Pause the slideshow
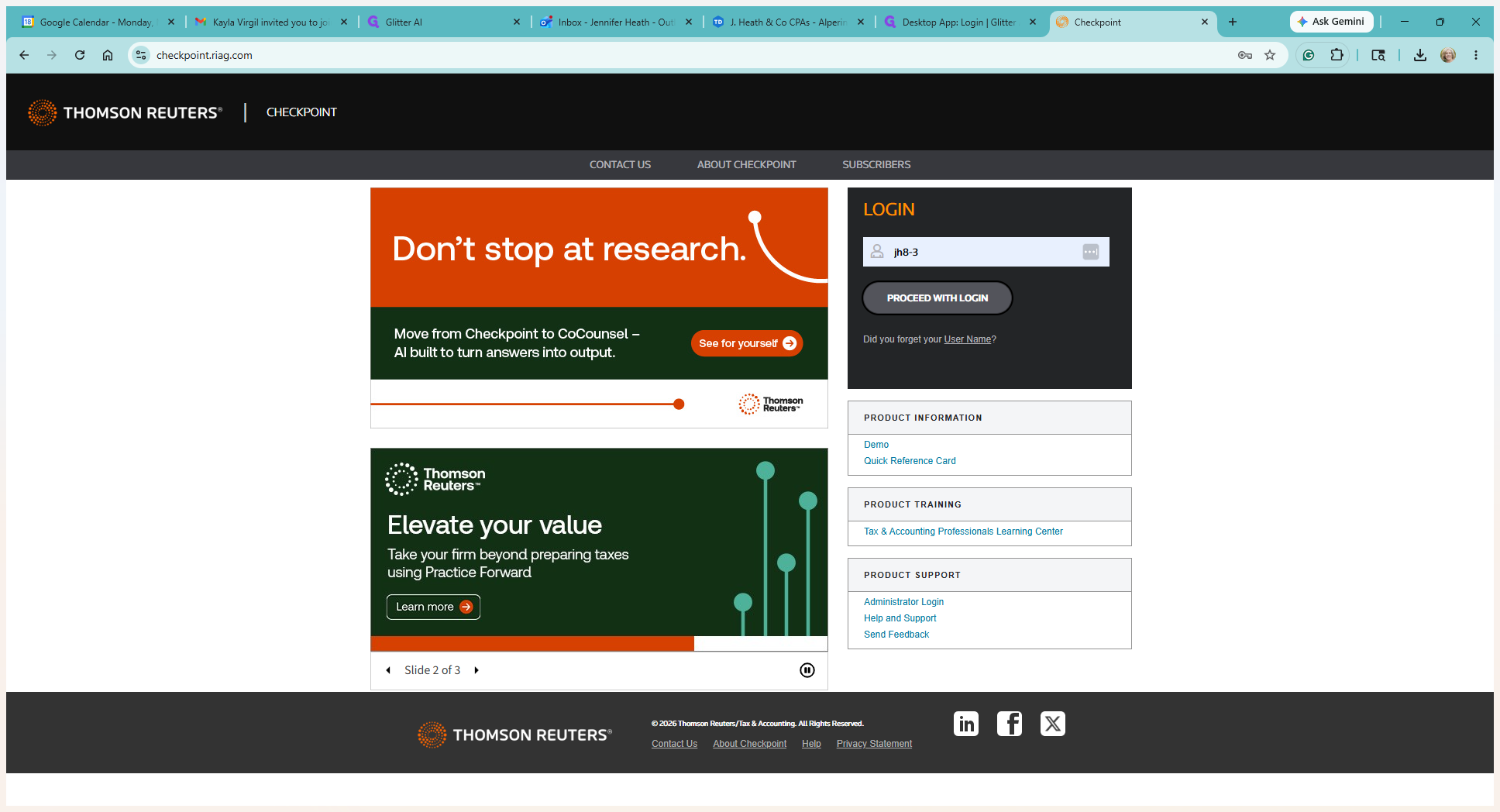The height and width of the screenshot is (812, 1500). tap(807, 670)
